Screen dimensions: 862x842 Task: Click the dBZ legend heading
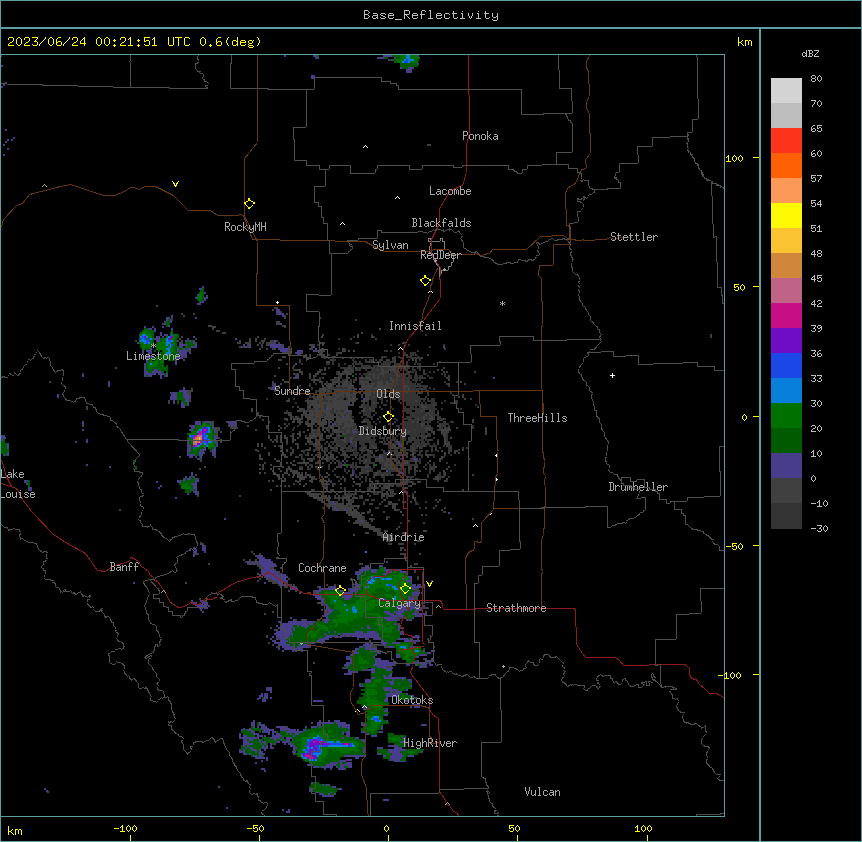[810, 54]
